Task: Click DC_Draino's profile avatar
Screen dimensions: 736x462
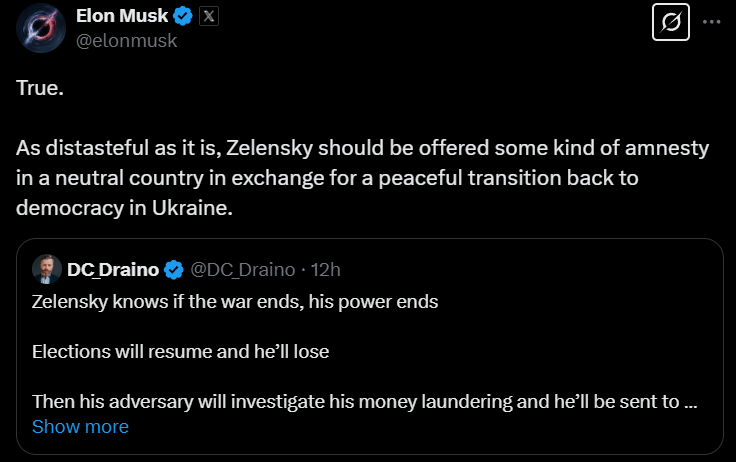Action: 47,269
